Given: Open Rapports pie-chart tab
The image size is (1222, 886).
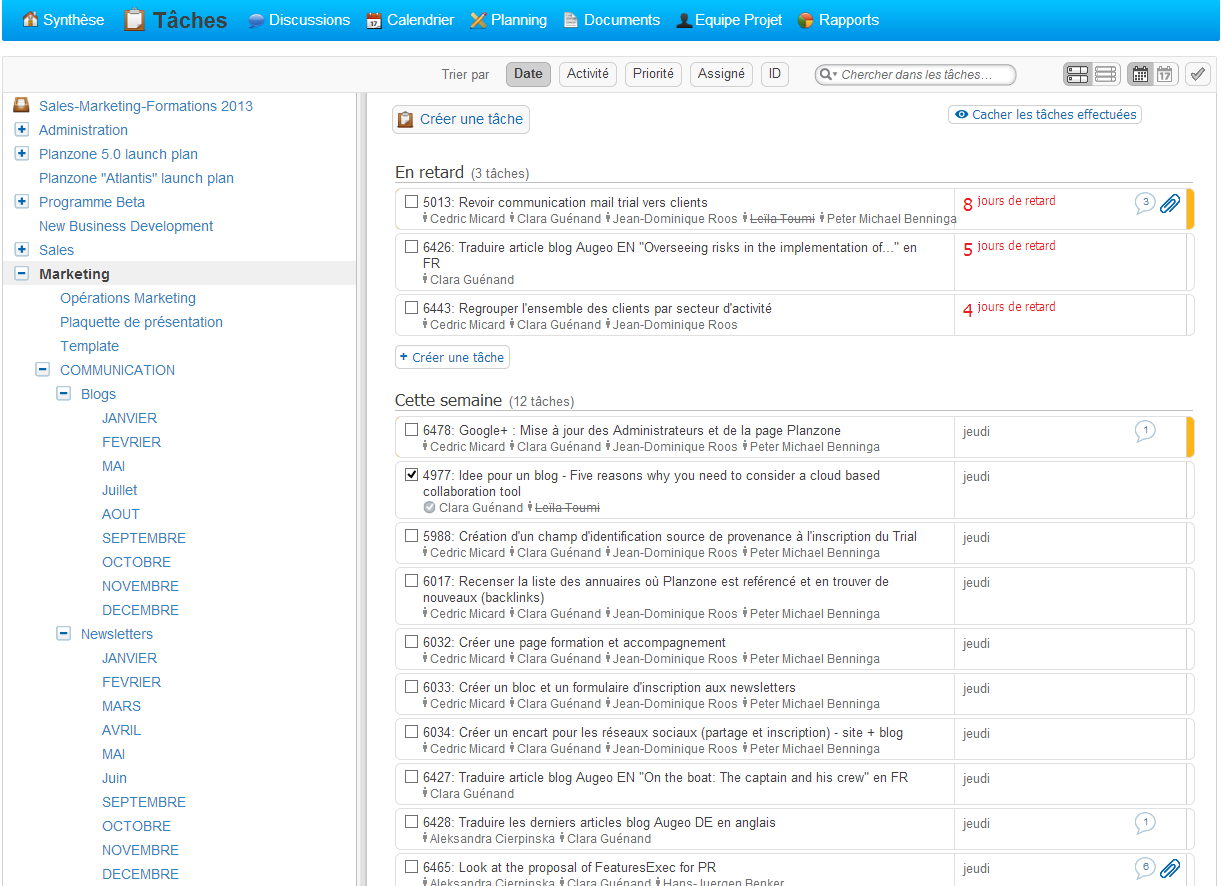Looking at the screenshot, I should pyautogui.click(x=838, y=20).
